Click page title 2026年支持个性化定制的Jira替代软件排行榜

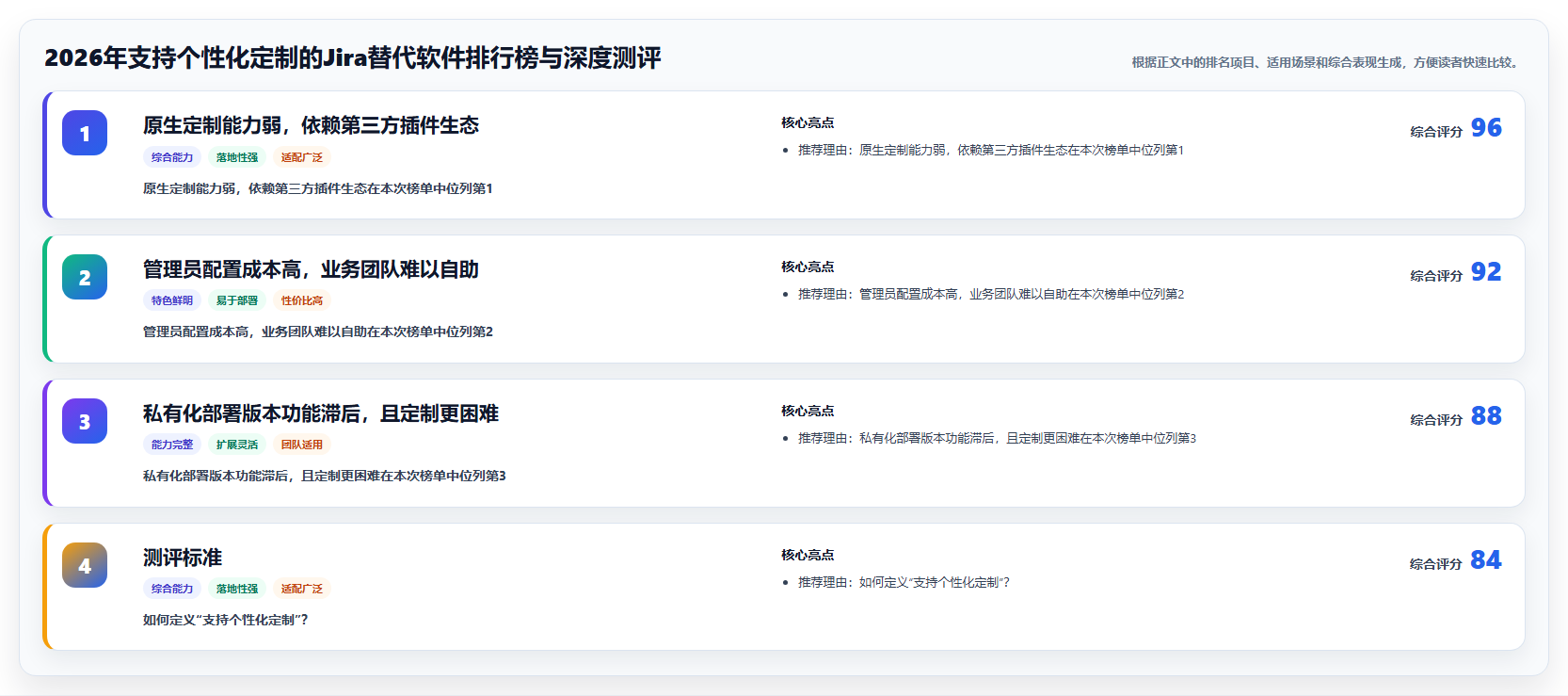(x=353, y=58)
